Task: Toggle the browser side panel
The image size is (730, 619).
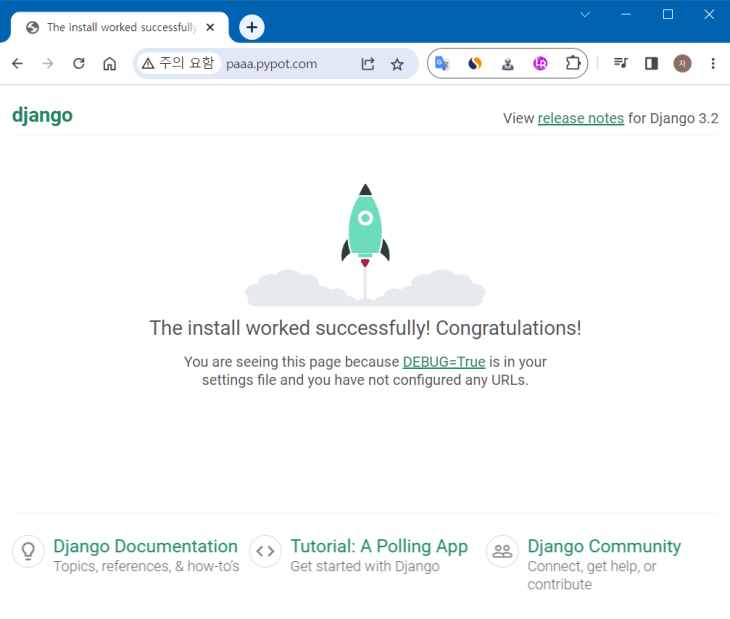Action: pyautogui.click(x=651, y=64)
